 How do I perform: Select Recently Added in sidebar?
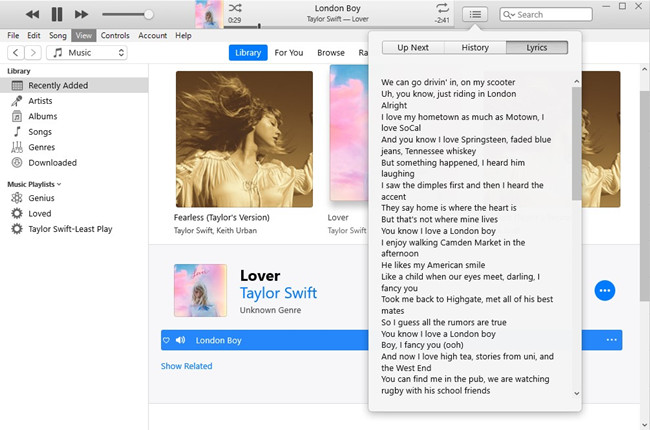tap(74, 85)
